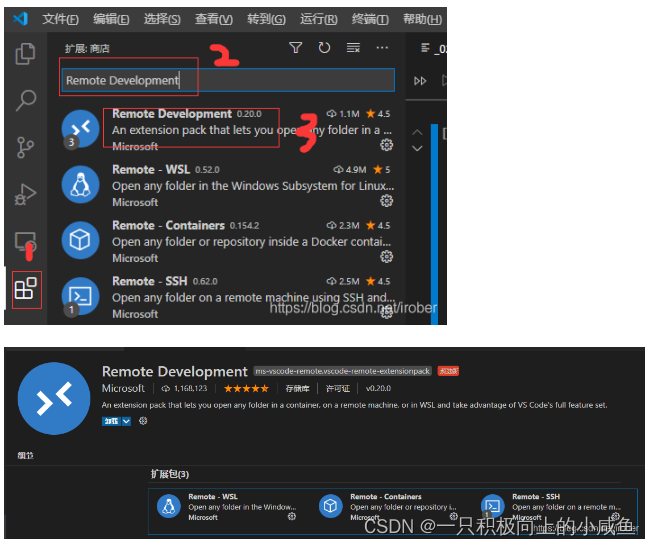Click the star 5 rating of Remote - WSL
This screenshot has width=652, height=546.
pos(382,170)
